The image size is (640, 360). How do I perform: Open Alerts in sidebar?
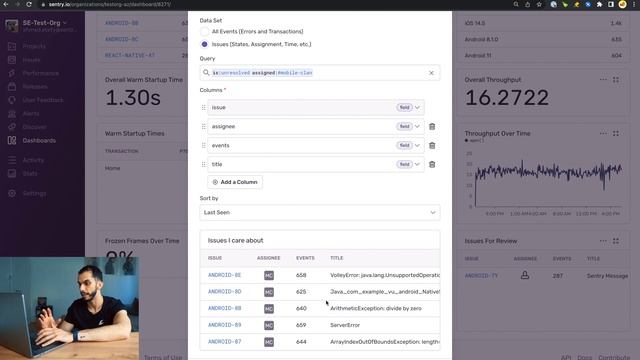click(x=31, y=114)
